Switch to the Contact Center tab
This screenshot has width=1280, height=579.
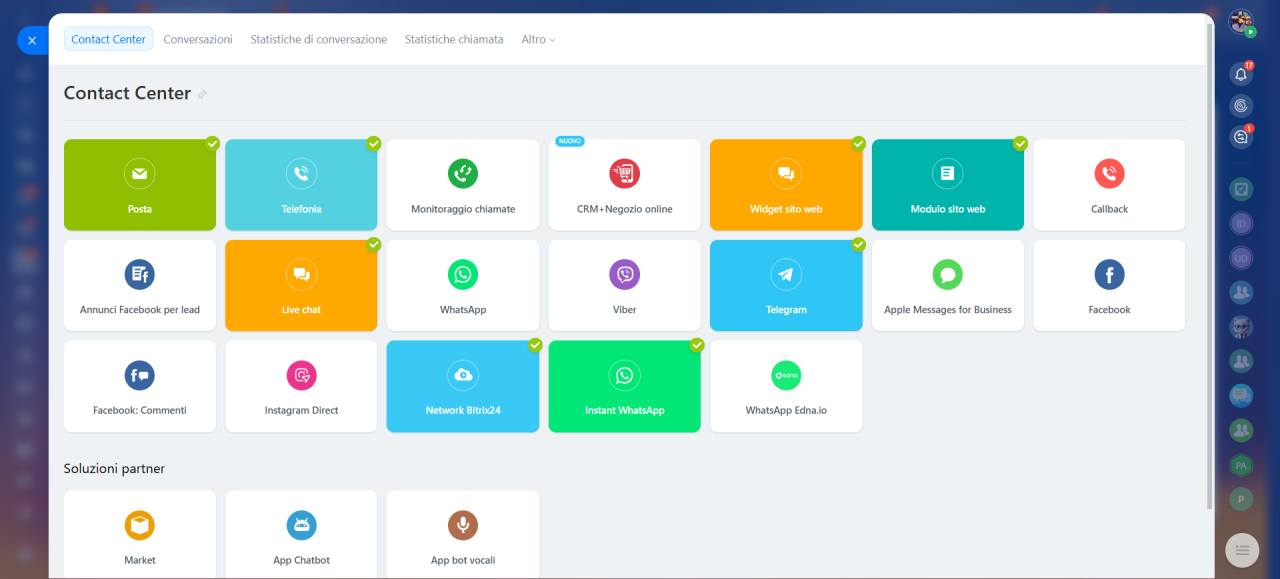108,39
